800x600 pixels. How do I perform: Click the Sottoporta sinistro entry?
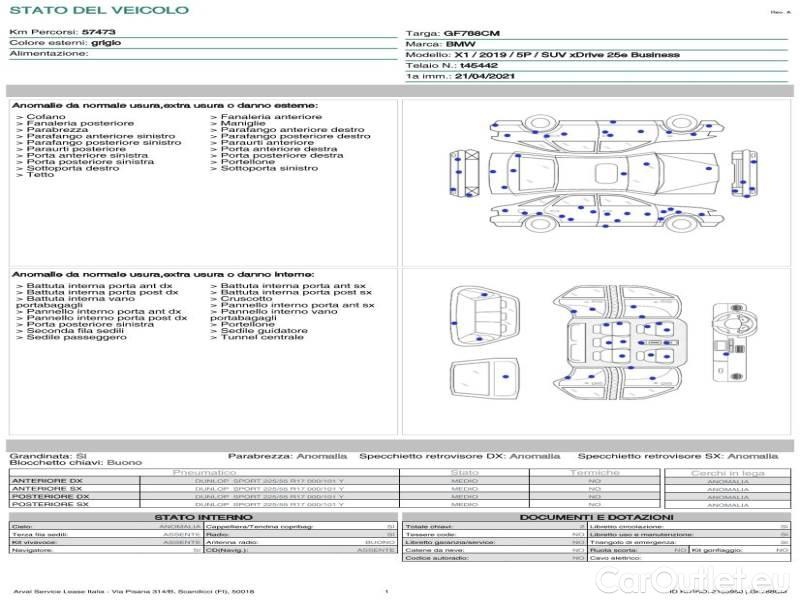coord(264,168)
